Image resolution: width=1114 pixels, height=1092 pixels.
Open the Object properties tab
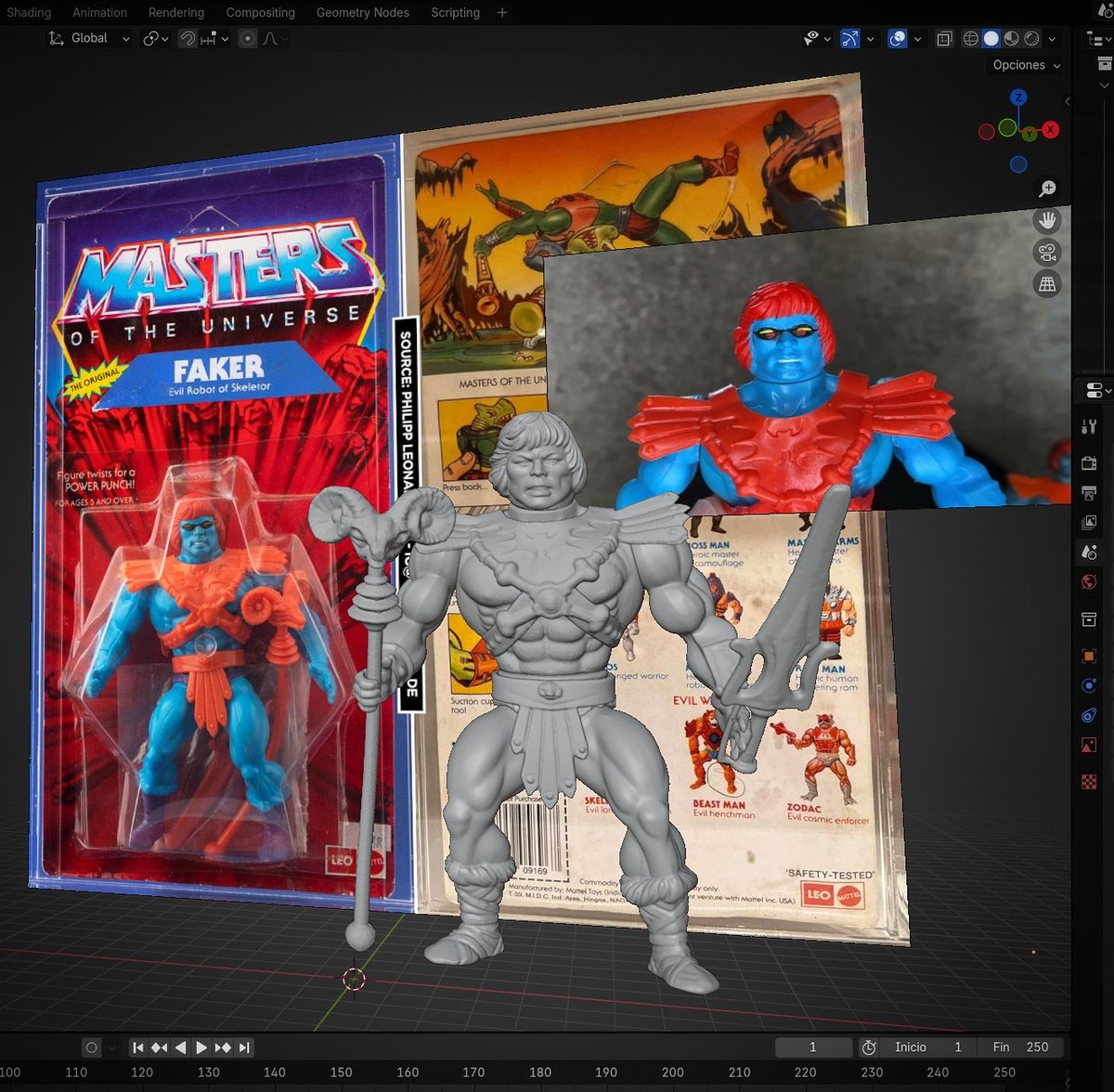(1090, 656)
